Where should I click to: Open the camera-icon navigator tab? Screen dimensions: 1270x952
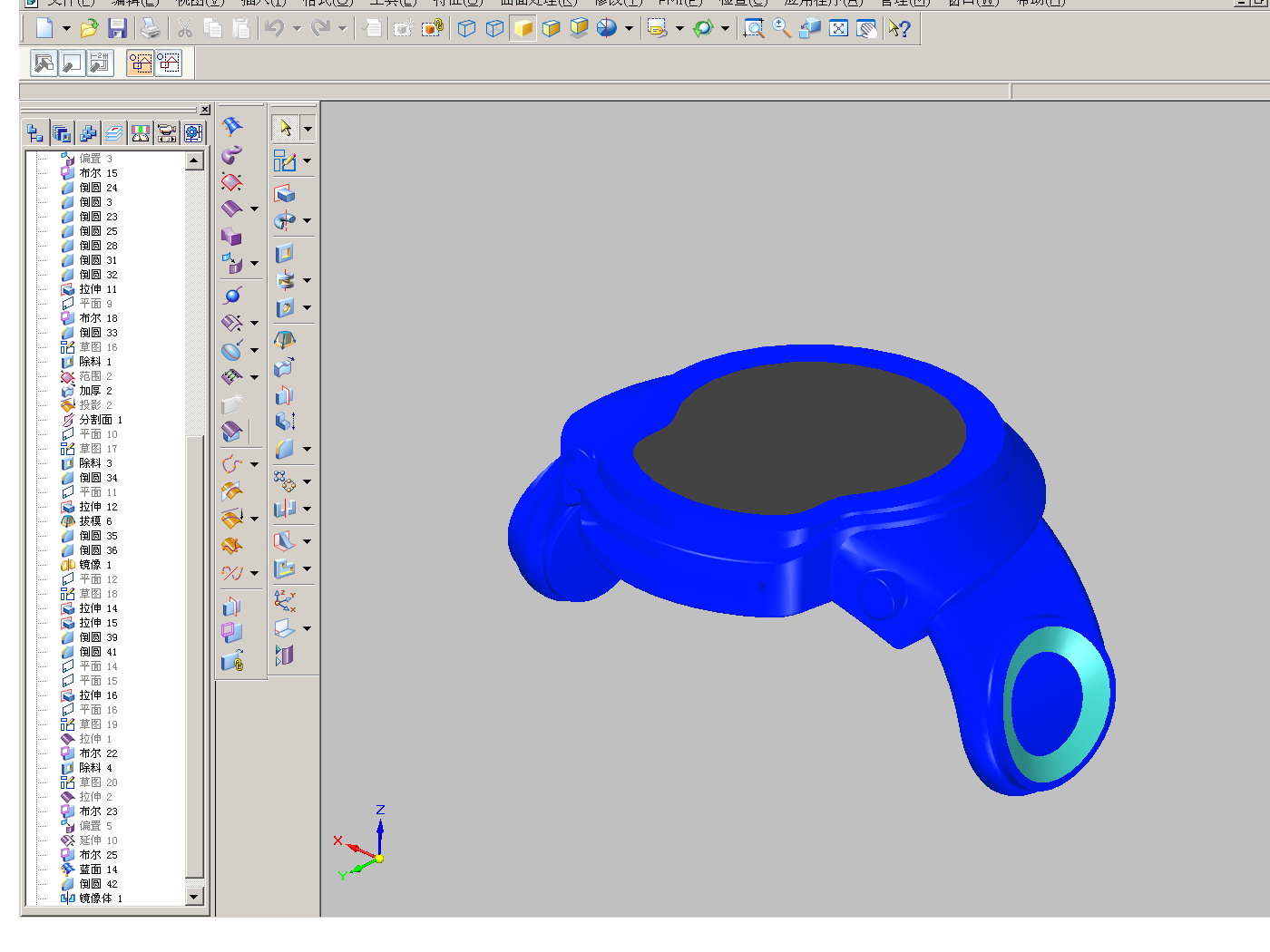(x=167, y=134)
